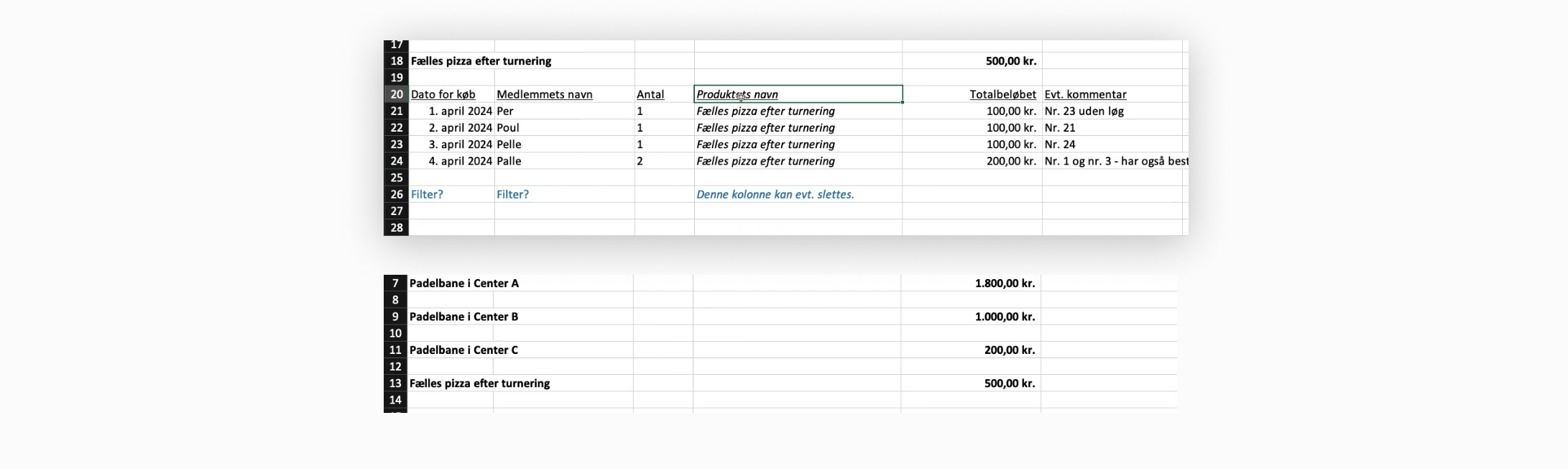Click the 'Dato for køb' column header
This screenshot has width=1568, height=469.
(443, 94)
